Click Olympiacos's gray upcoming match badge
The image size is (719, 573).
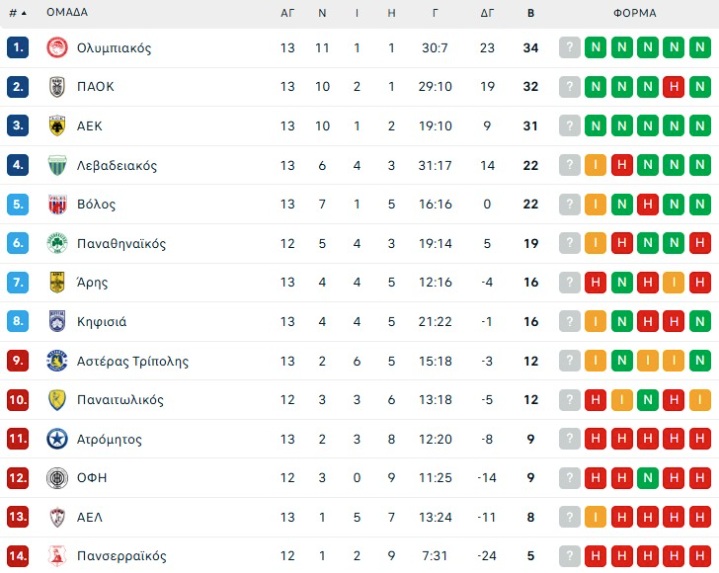pyautogui.click(x=570, y=48)
